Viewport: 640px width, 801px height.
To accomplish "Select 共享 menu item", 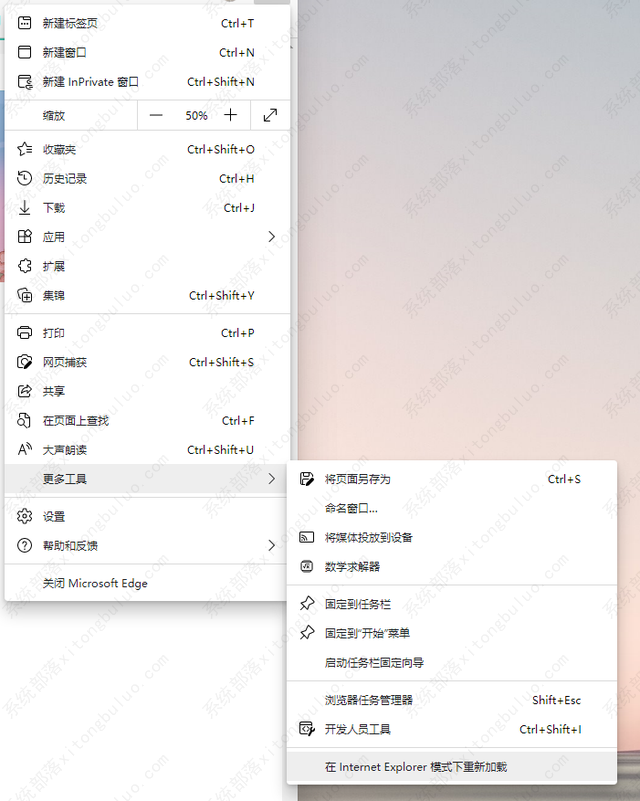I will (x=148, y=391).
